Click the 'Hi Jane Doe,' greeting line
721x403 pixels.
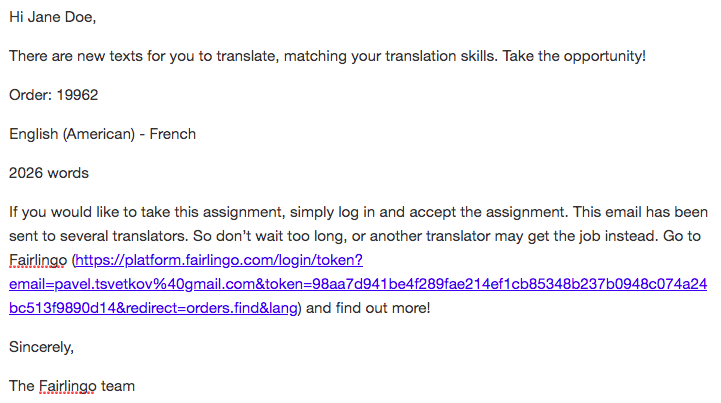click(x=52, y=17)
